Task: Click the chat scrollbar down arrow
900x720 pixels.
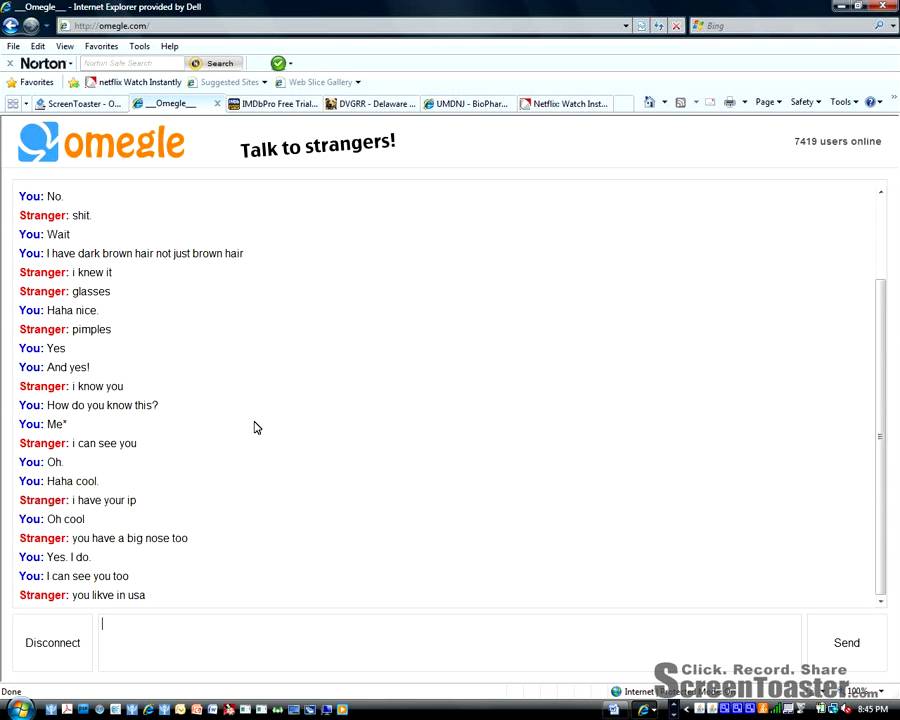Action: 880,601
